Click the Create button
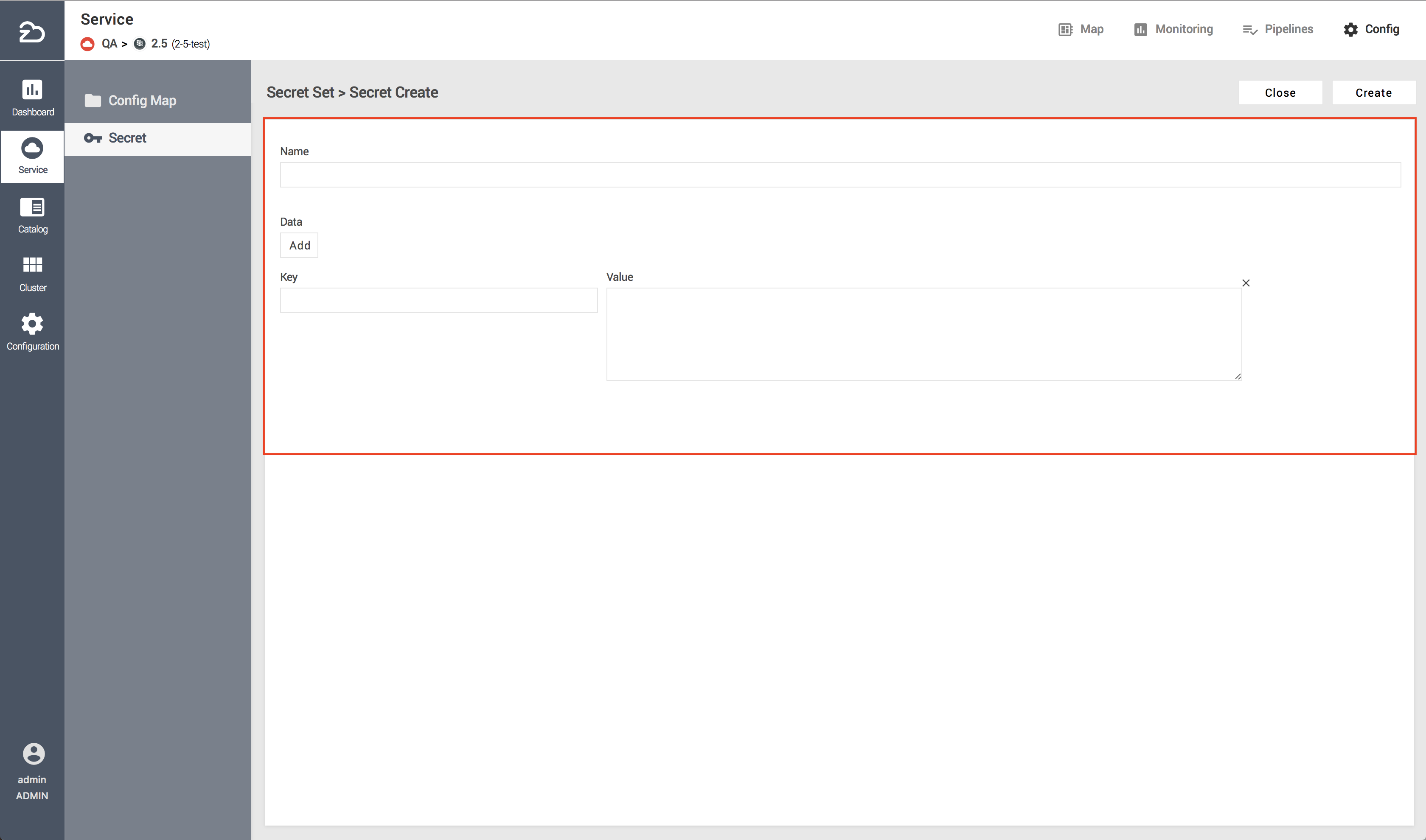Screen dimensions: 1426x840 click(1373, 93)
